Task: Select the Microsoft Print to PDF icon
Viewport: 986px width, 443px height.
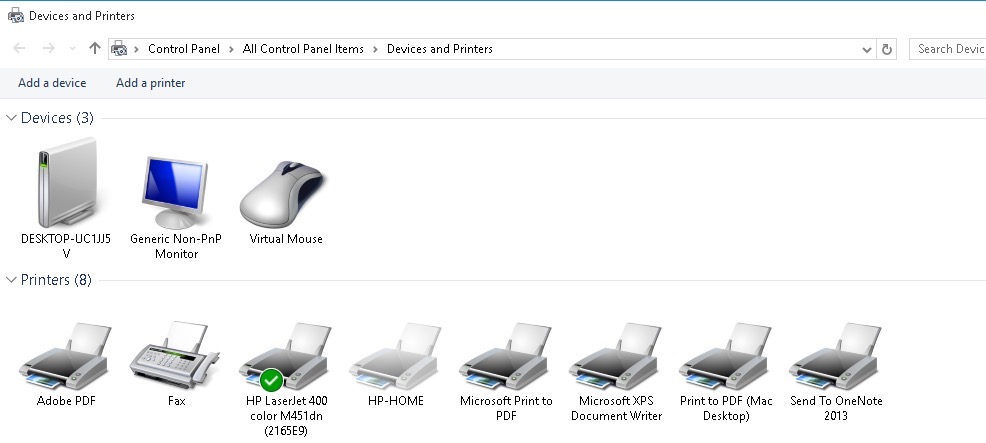Action: [x=506, y=356]
